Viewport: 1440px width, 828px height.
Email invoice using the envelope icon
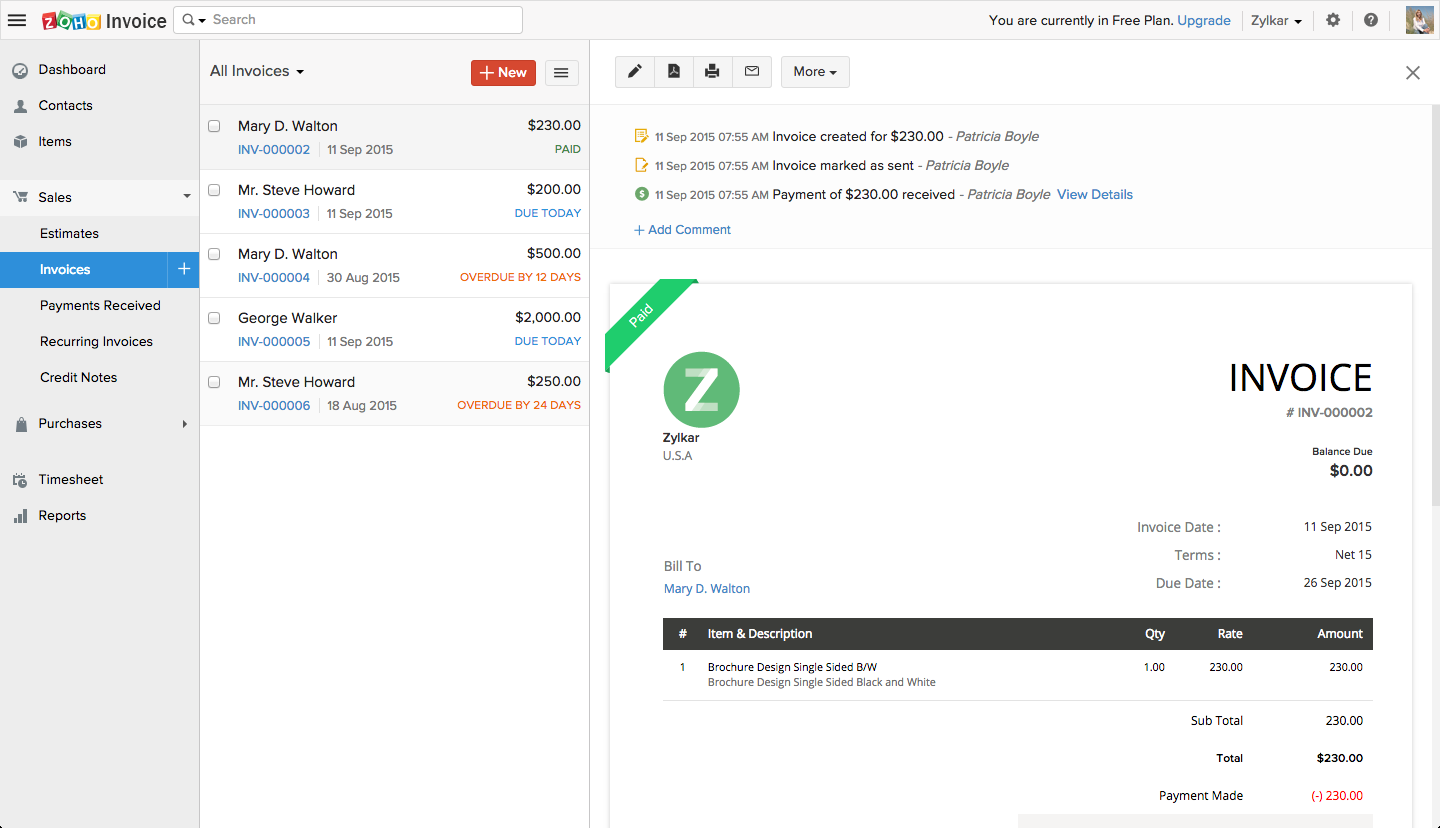click(752, 72)
